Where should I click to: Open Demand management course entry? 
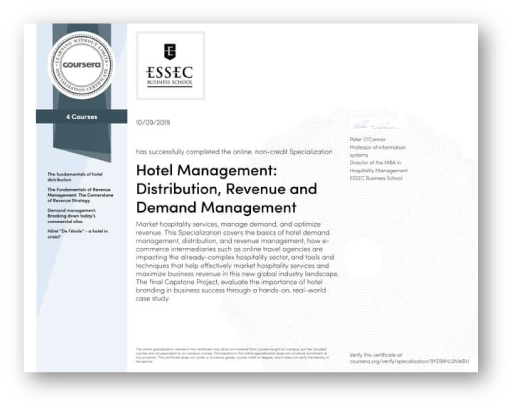(72, 216)
